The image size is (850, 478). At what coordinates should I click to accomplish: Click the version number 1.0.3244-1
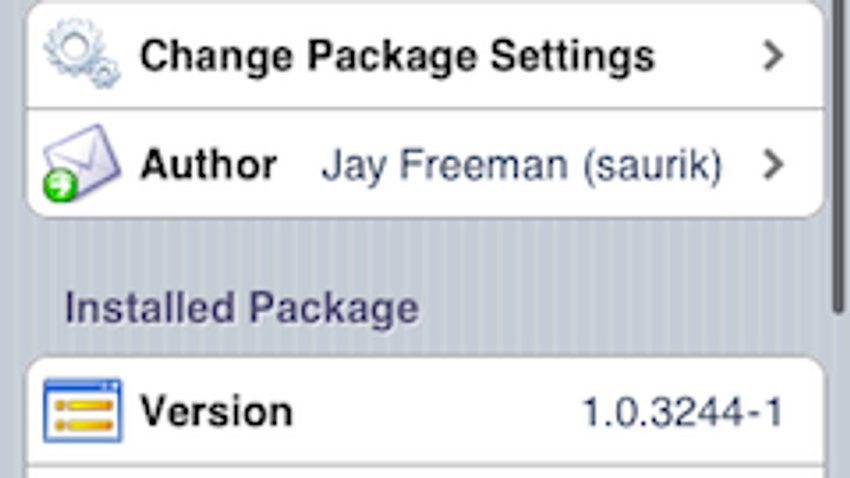683,412
